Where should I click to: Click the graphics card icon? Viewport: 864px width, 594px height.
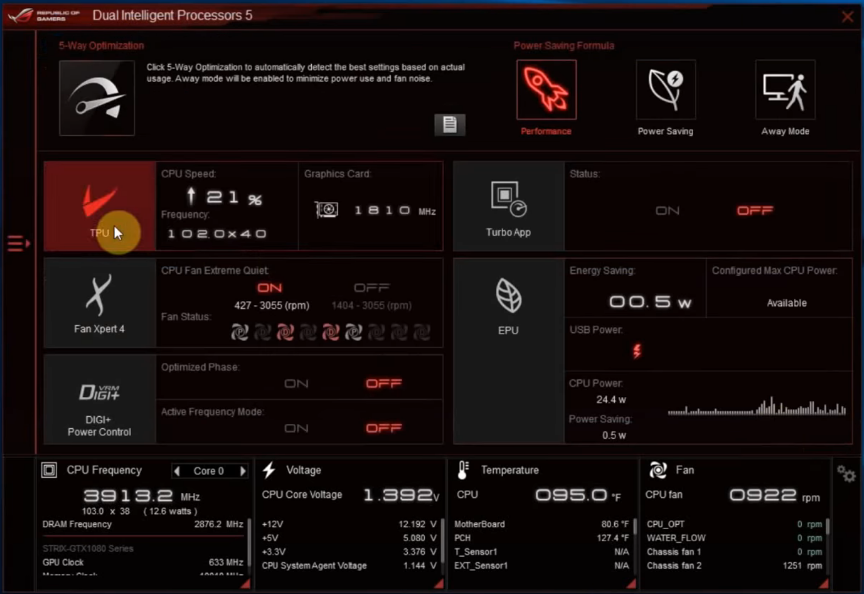click(x=327, y=210)
